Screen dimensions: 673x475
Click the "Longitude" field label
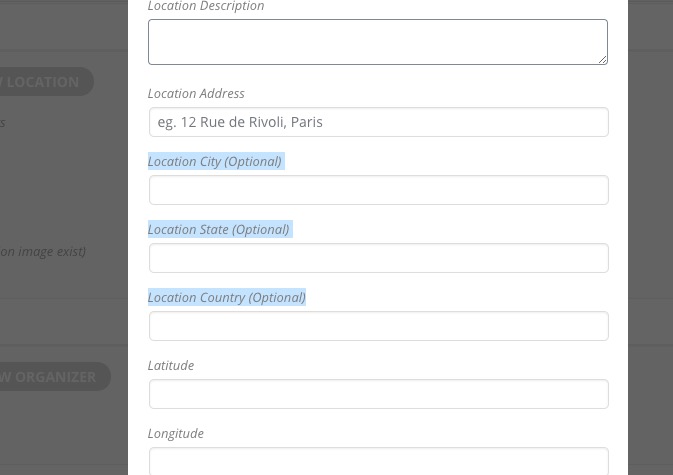tap(176, 434)
